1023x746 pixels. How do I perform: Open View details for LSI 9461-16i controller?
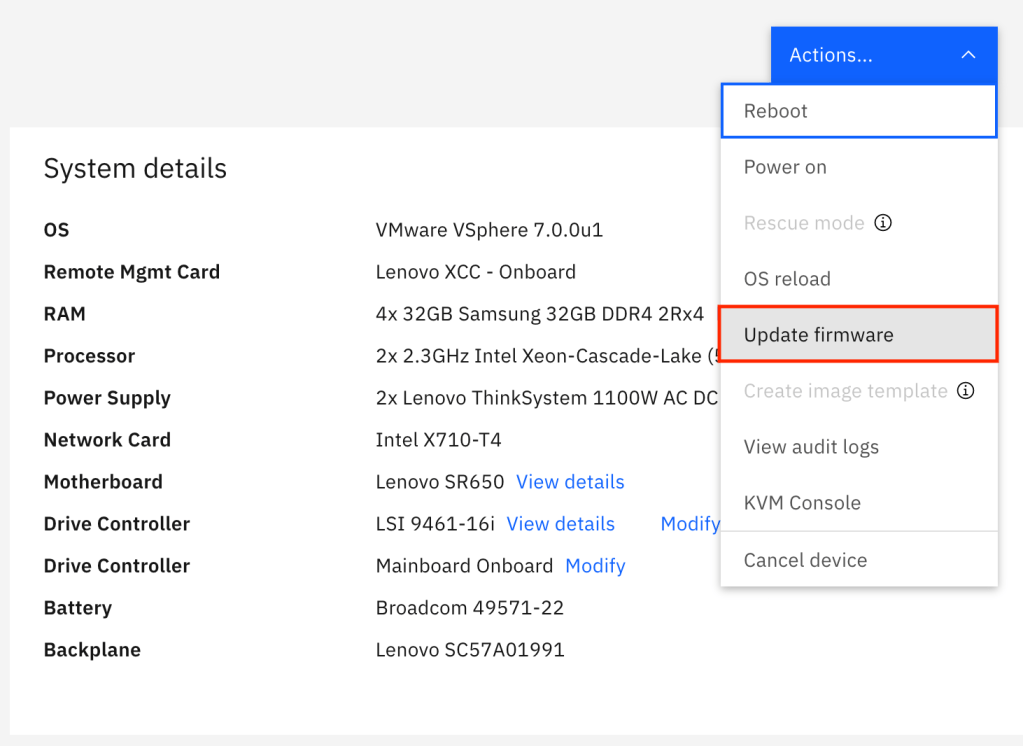coord(560,524)
